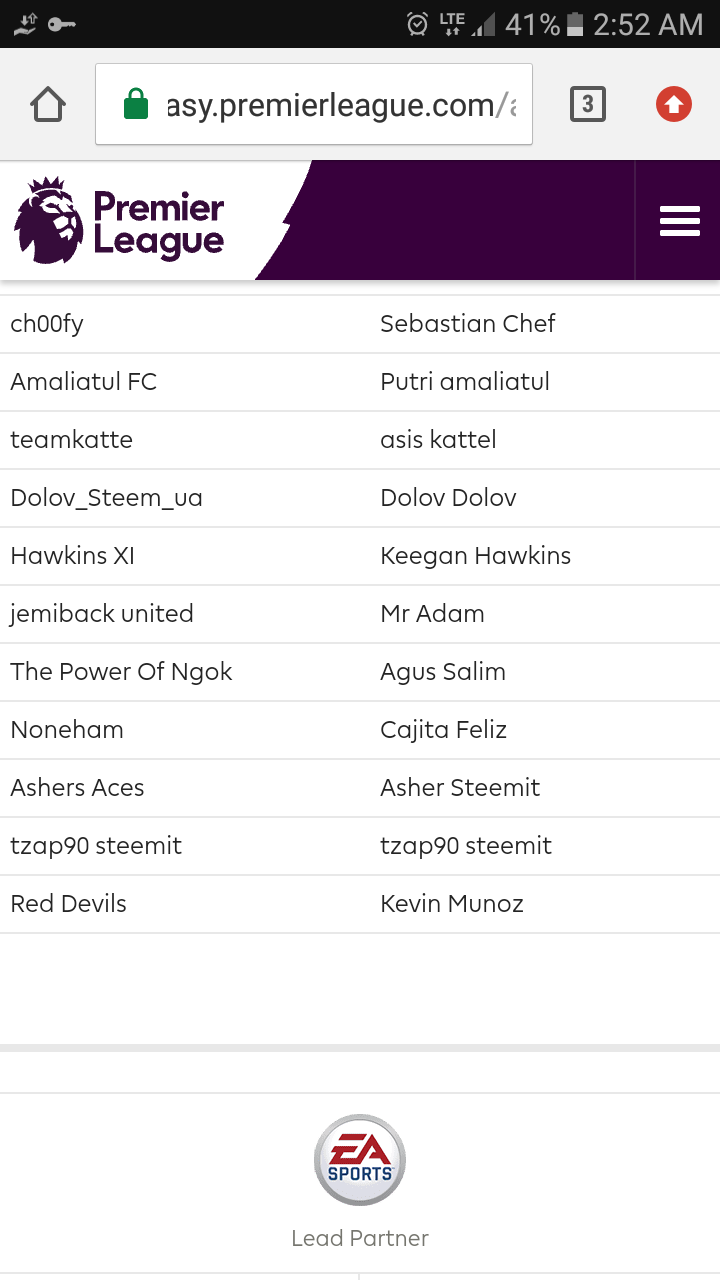Tap the red browser update arrow icon

point(674,104)
